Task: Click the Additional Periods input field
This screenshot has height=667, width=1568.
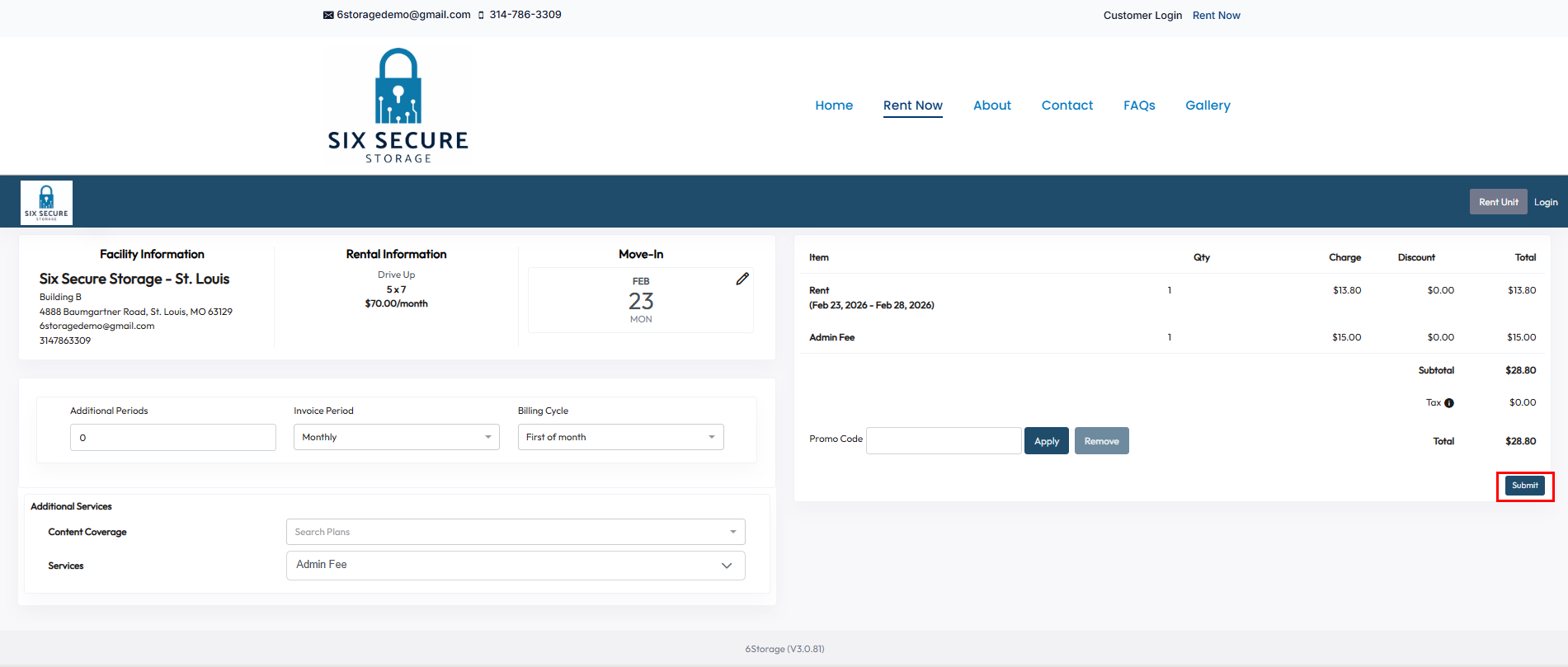Action: coord(173,438)
